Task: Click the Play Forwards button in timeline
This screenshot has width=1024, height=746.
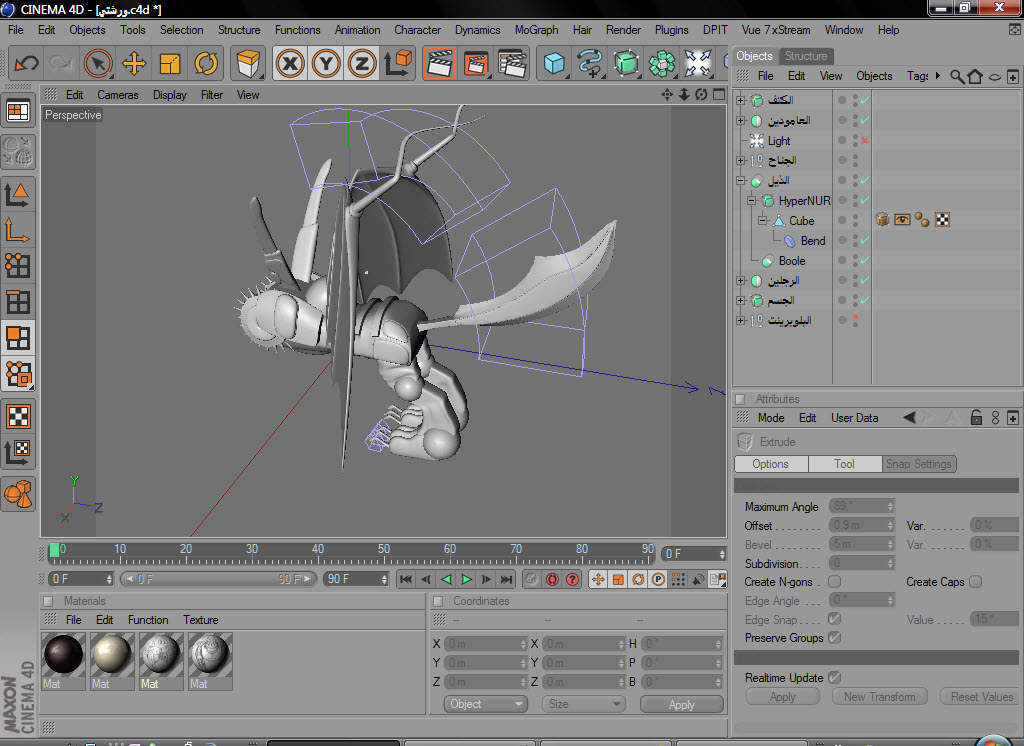Action: point(466,579)
